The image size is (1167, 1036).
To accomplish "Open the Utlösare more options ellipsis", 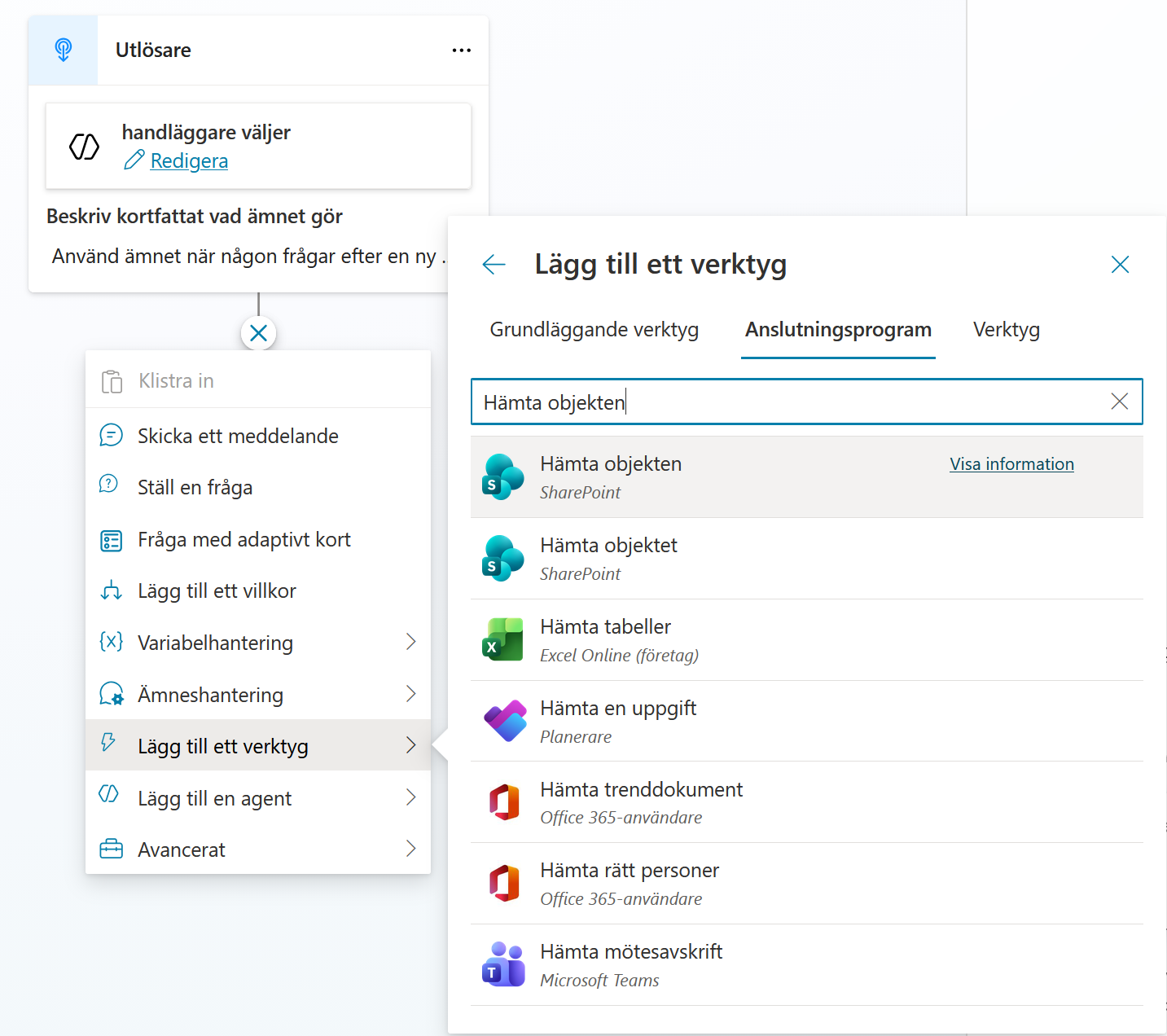I will 462,50.
